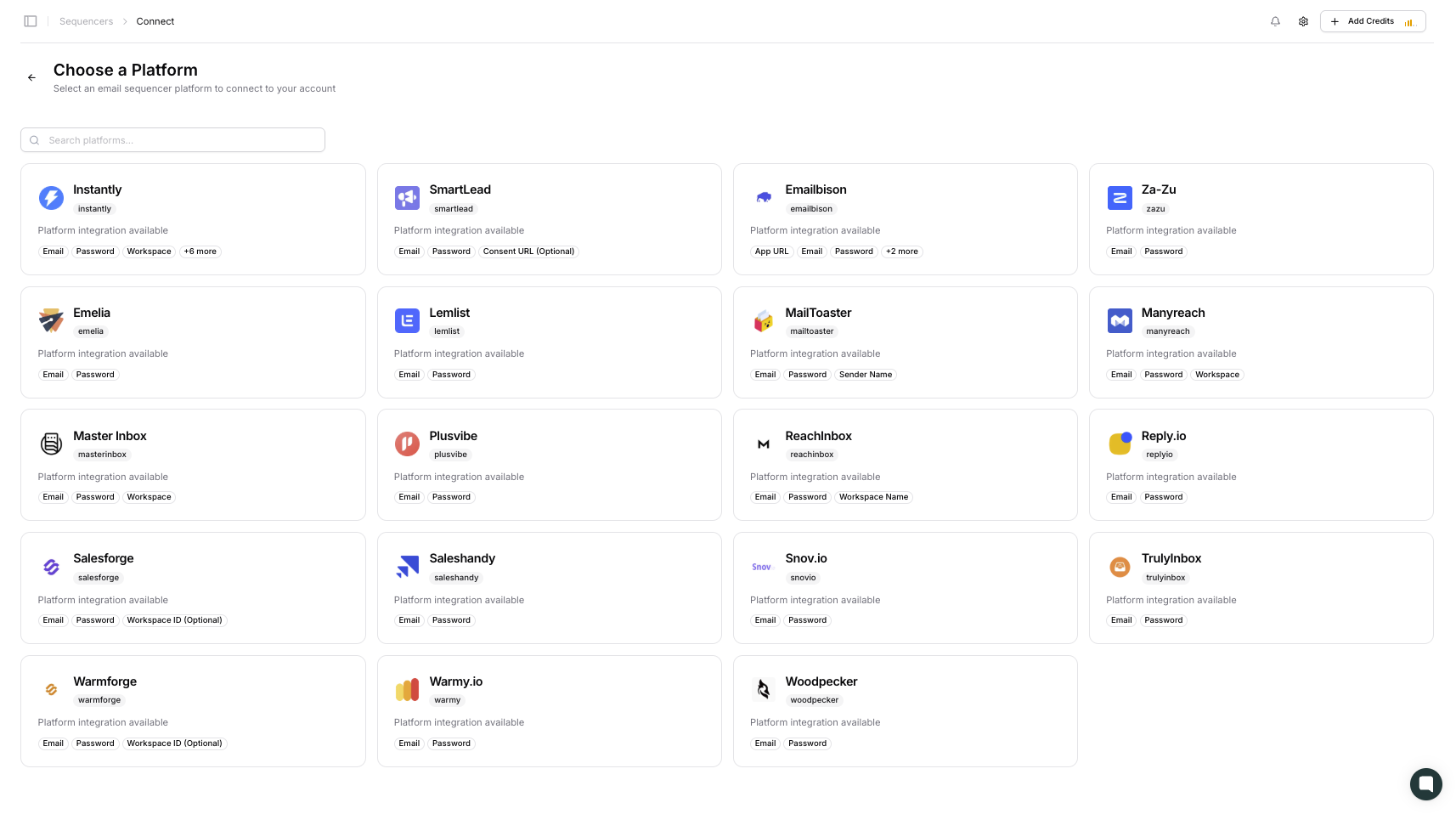Go to Sequencers breadcrumb link
The width and height of the screenshot is (1456, 814).
[x=86, y=21]
